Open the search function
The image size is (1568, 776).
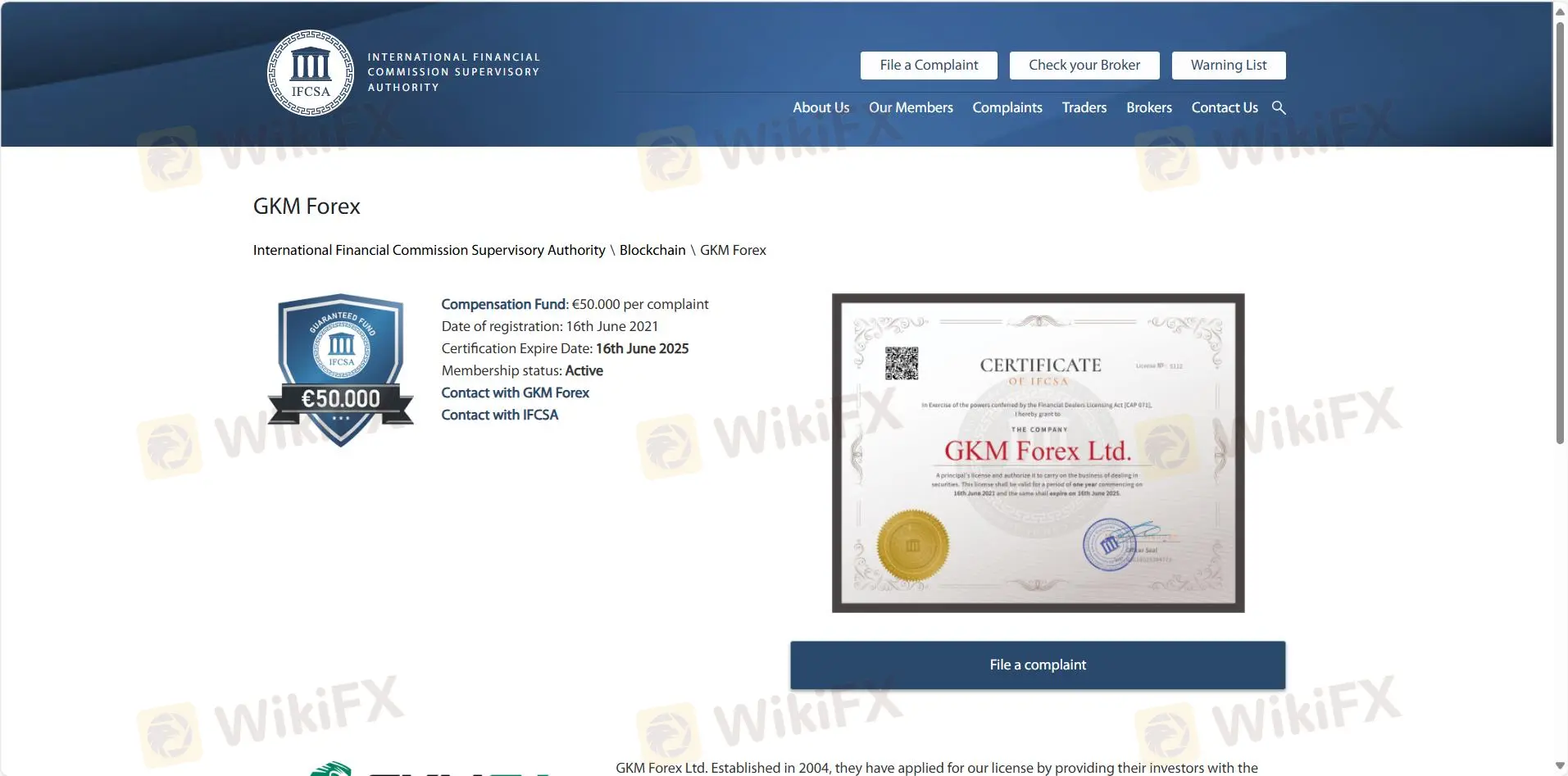(x=1279, y=107)
